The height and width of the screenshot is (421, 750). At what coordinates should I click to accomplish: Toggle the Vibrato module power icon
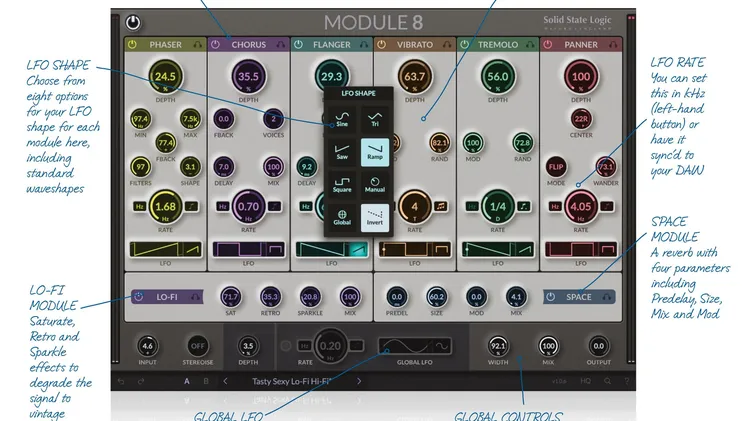(381, 44)
